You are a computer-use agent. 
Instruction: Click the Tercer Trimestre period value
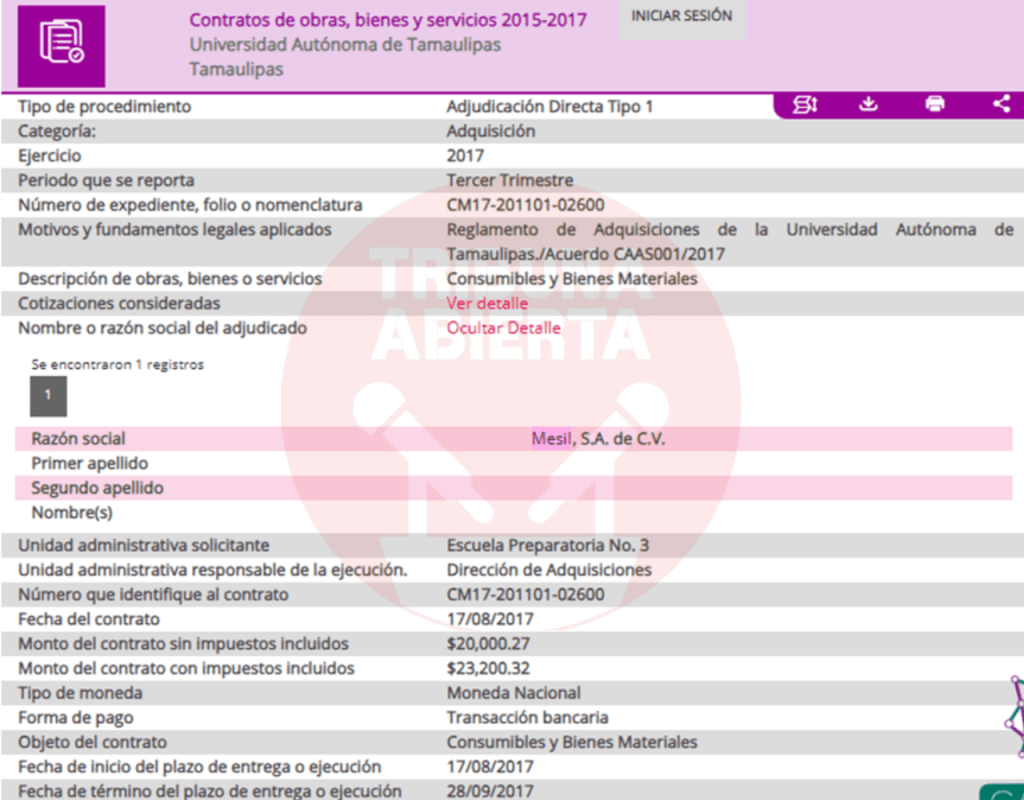(510, 181)
